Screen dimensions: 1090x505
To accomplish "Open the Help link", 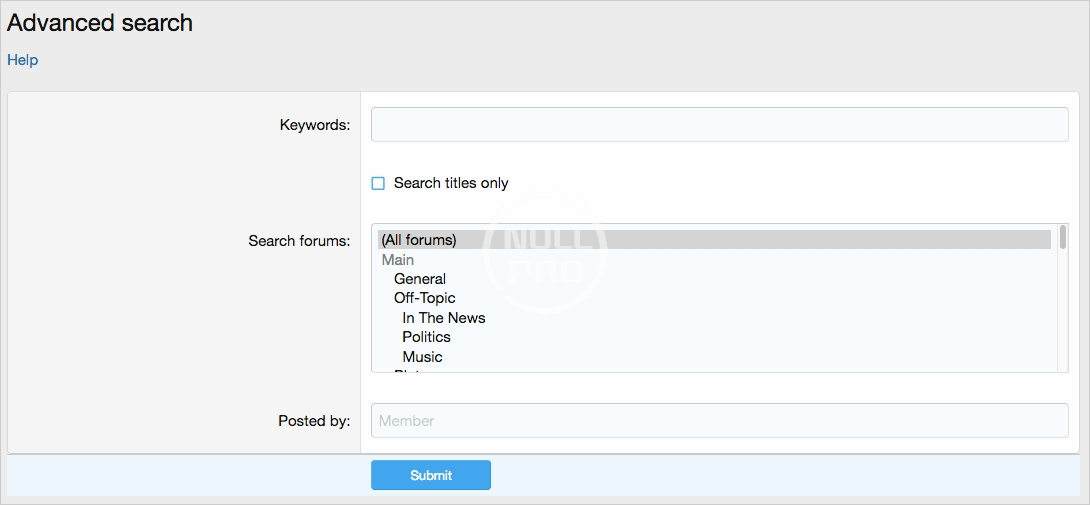I will click(x=22, y=60).
